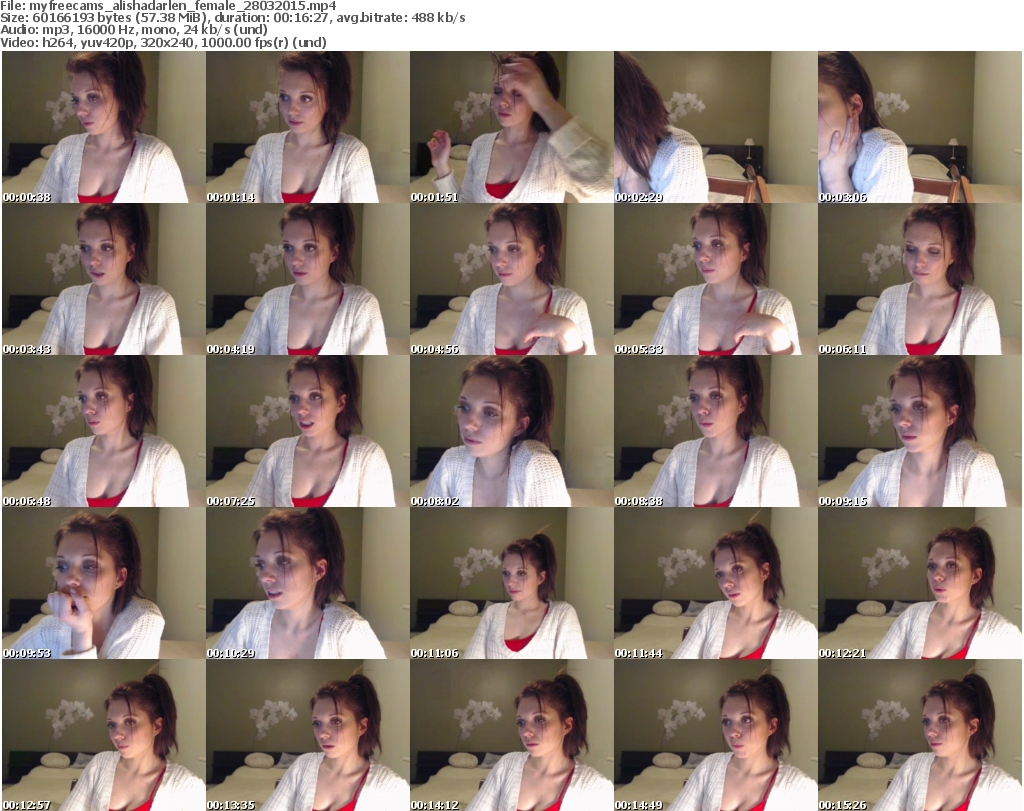
Task: Select the thumbnail frame stamped 00:01:51
Action: [511, 127]
